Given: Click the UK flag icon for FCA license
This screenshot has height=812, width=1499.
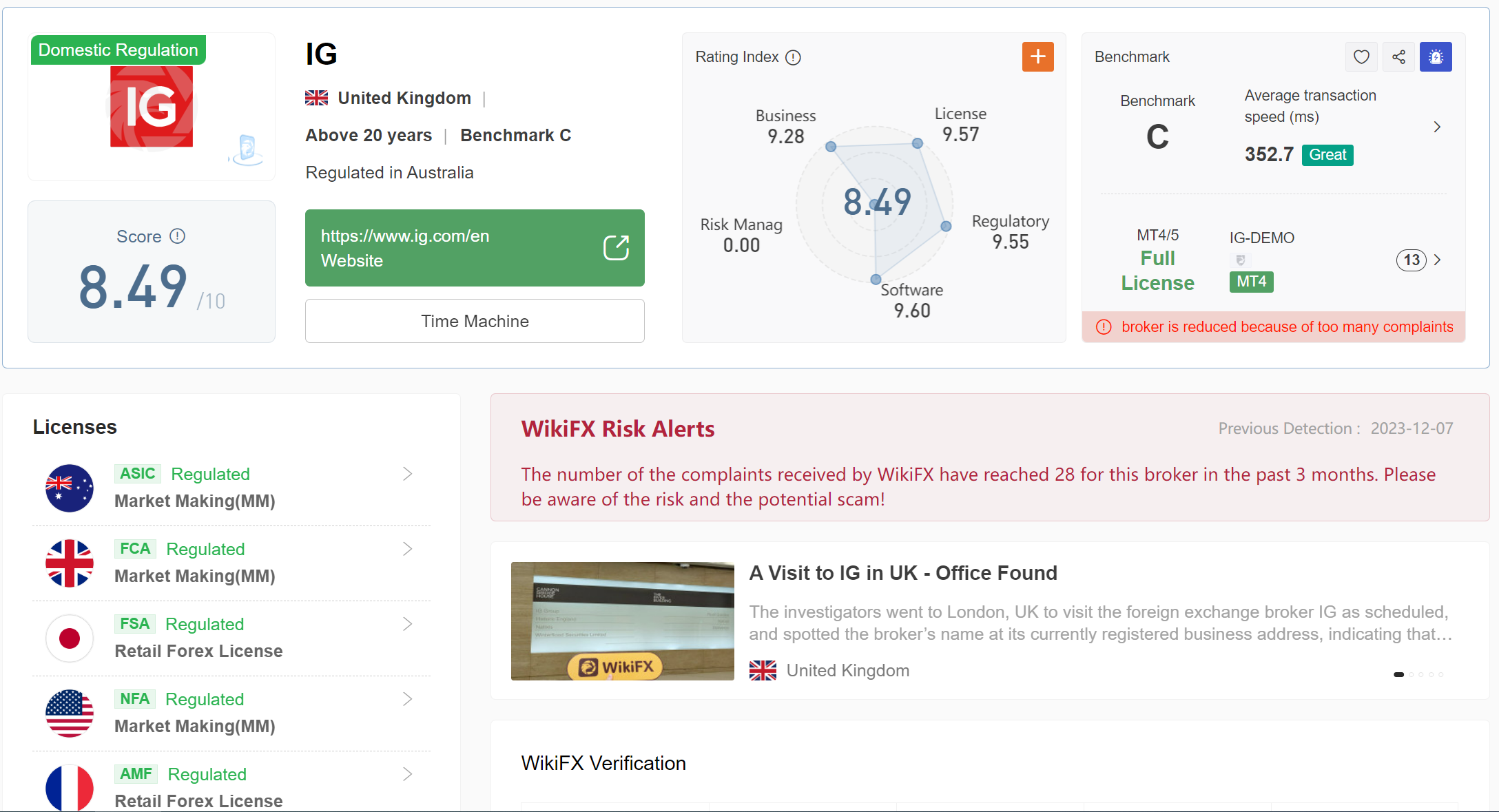Looking at the screenshot, I should 70,563.
